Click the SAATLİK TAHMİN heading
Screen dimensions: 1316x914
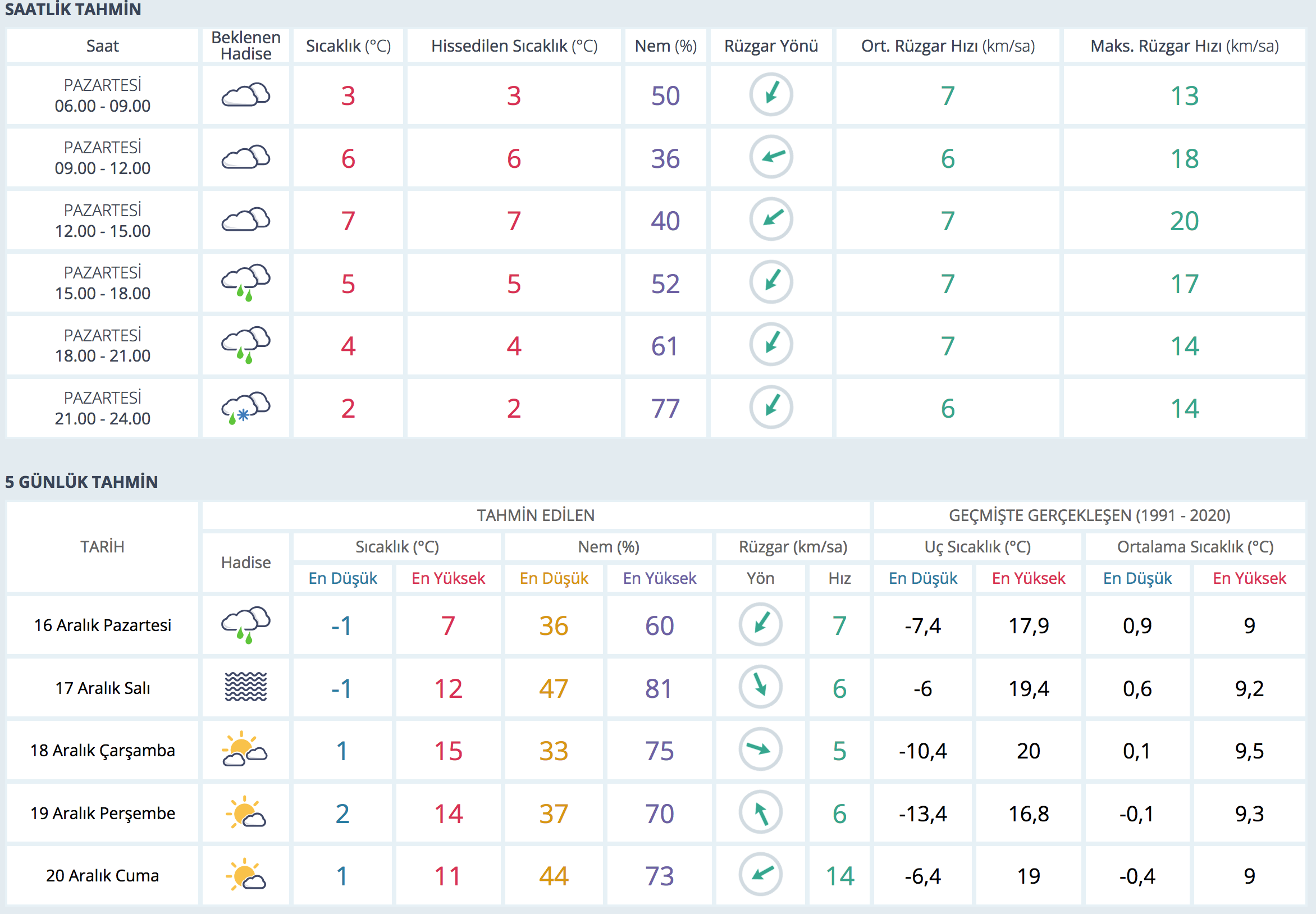[x=73, y=9]
